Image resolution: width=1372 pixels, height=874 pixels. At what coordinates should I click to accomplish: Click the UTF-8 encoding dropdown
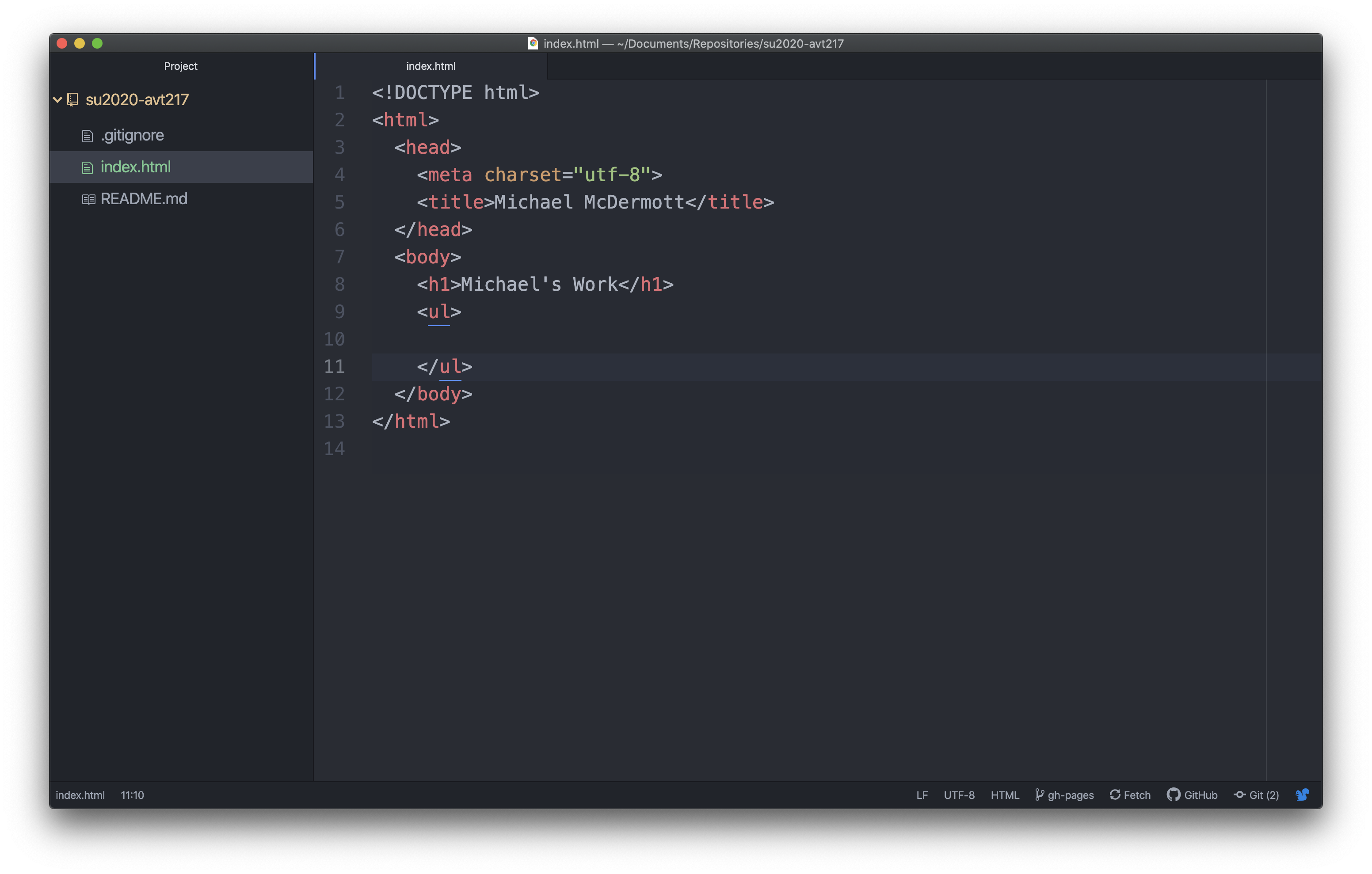tap(957, 794)
